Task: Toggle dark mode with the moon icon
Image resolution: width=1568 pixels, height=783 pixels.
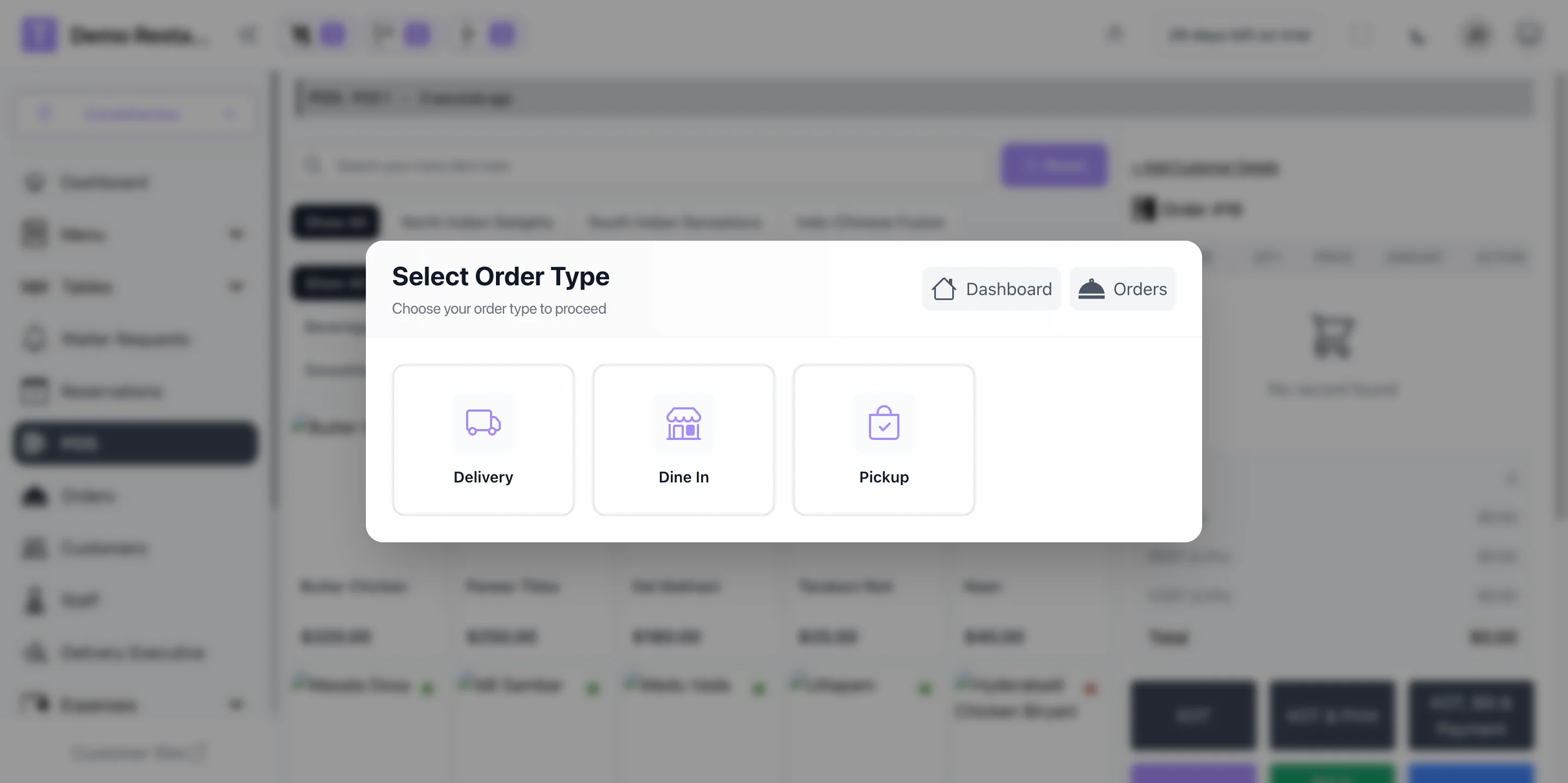Action: (1418, 36)
